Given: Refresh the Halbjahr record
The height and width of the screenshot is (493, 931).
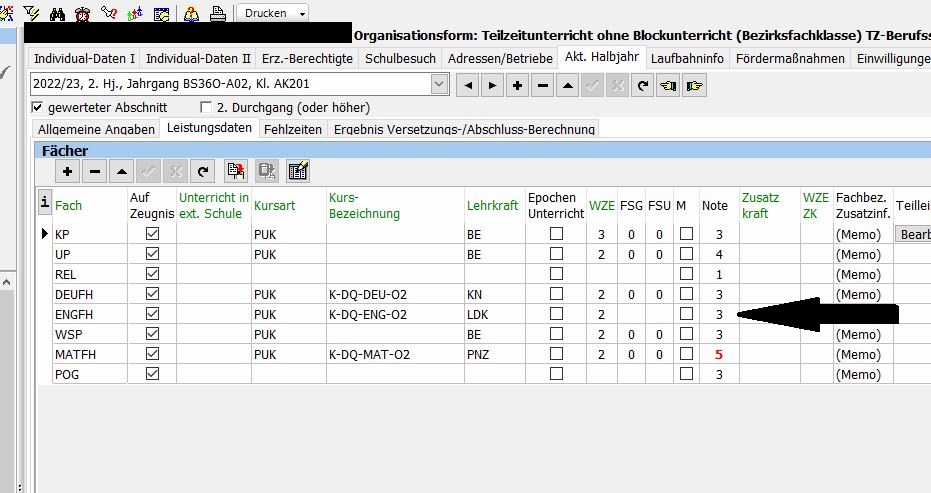Looking at the screenshot, I should pos(642,86).
